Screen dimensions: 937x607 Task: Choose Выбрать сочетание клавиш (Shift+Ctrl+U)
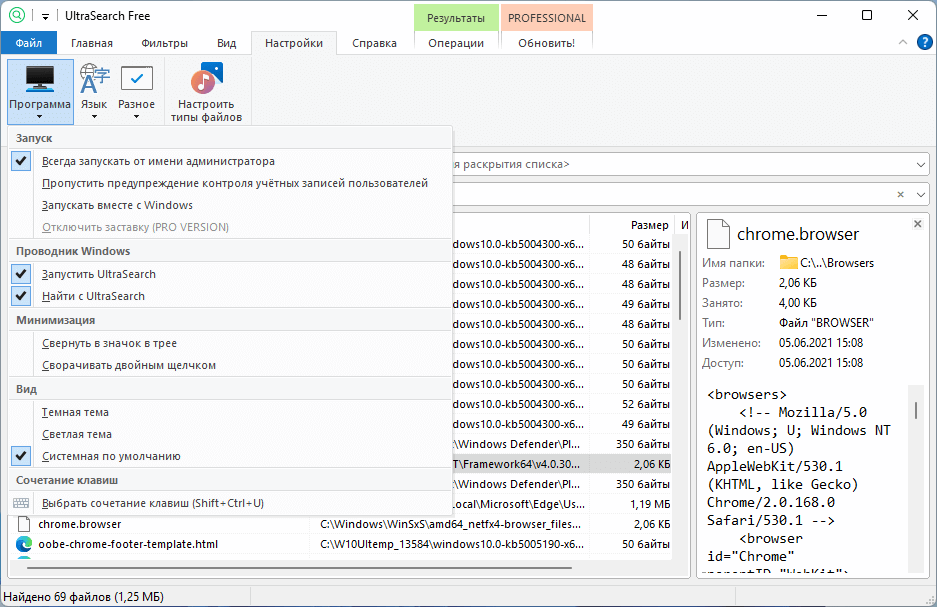[x=230, y=503]
